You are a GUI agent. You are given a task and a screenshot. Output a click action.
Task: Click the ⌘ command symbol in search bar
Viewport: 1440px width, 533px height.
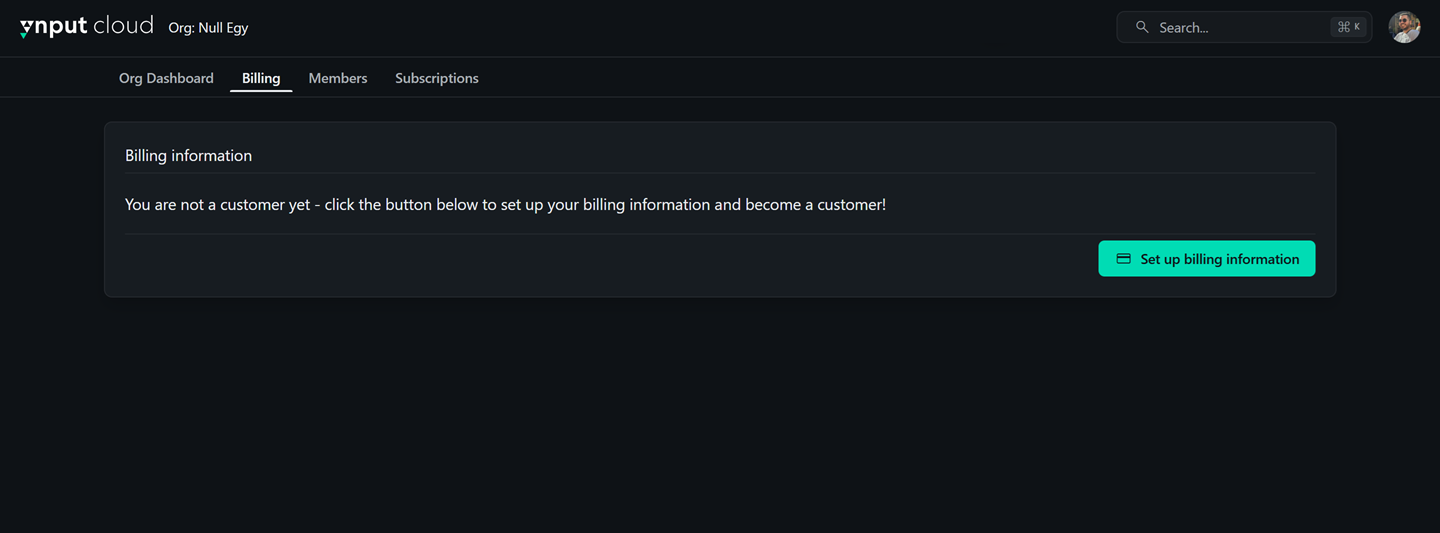coord(1343,27)
